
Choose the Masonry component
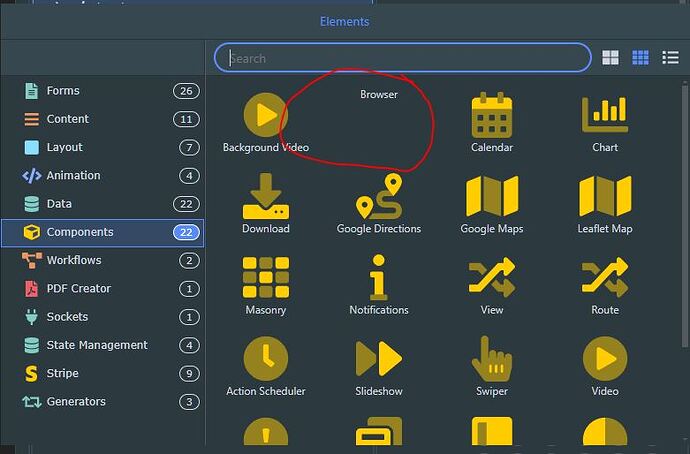point(265,285)
